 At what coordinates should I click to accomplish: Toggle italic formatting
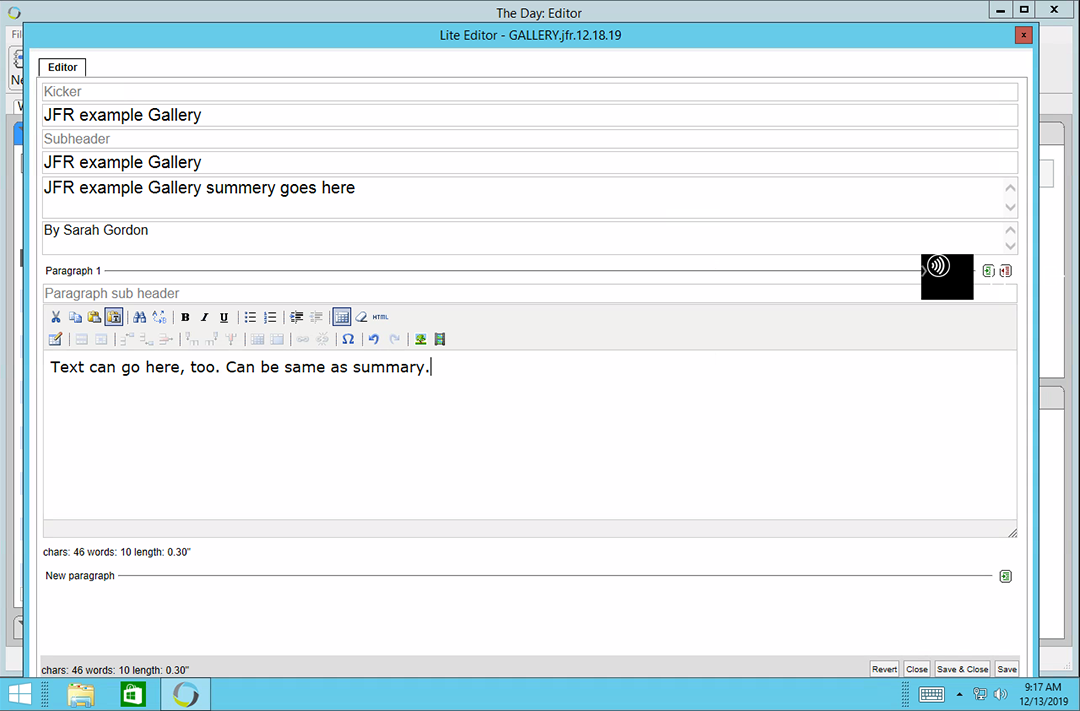click(x=205, y=317)
